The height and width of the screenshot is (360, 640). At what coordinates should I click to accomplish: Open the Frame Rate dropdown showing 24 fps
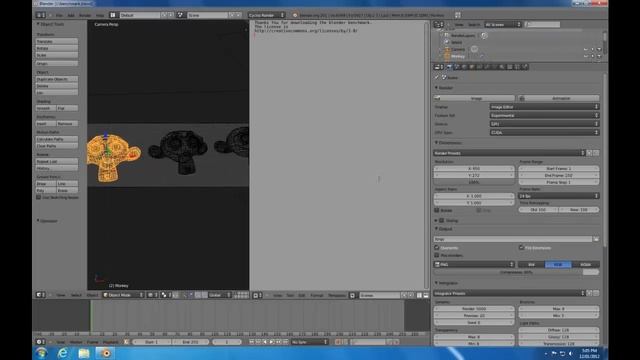pyautogui.click(x=559, y=196)
